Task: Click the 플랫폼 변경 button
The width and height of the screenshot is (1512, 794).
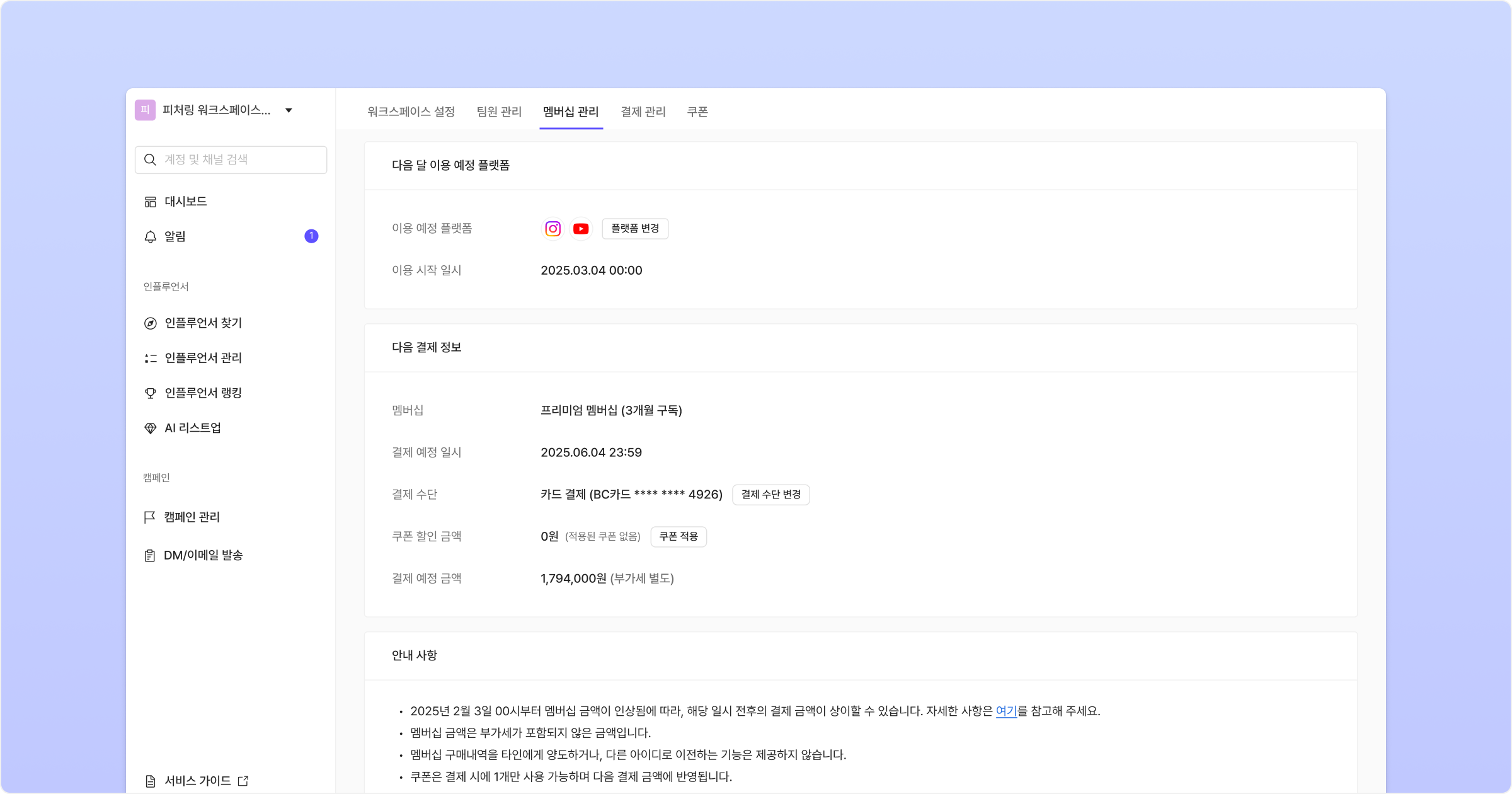Action: [635, 229]
